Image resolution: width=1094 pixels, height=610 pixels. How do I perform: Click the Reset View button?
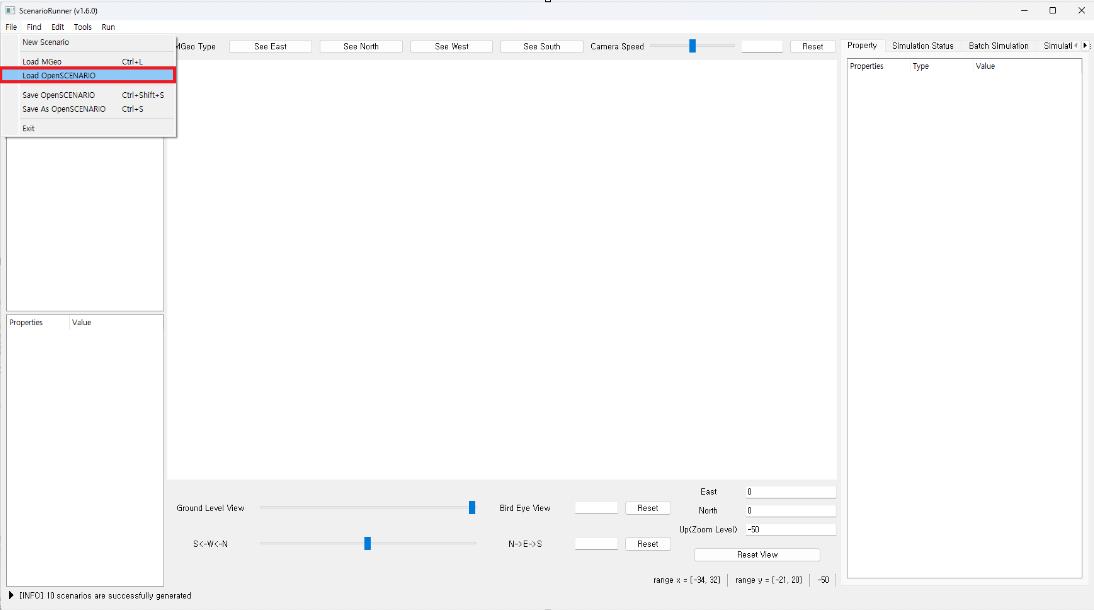pyautogui.click(x=757, y=555)
